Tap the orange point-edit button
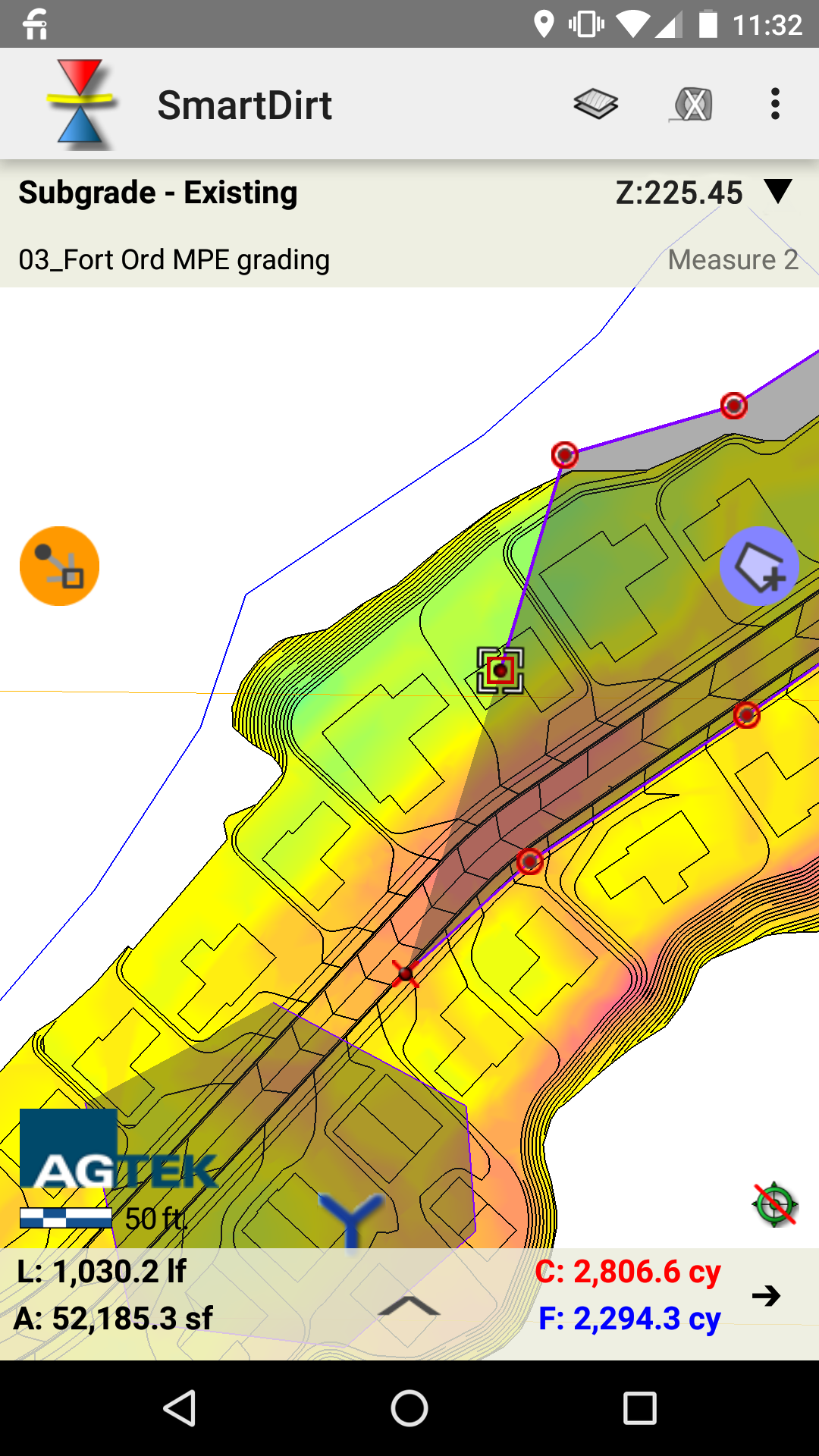 coord(59,566)
